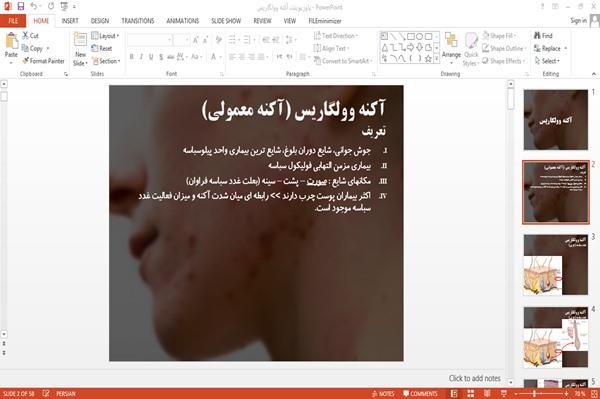The height and width of the screenshot is (399, 600).
Task: Select the Format Painter tool
Action: coord(43,61)
